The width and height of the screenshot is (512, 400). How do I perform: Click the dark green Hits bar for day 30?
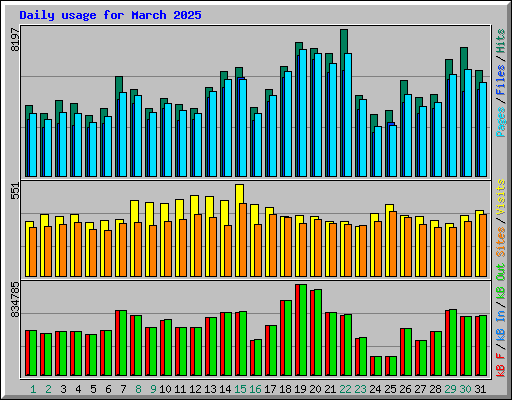click(464, 58)
